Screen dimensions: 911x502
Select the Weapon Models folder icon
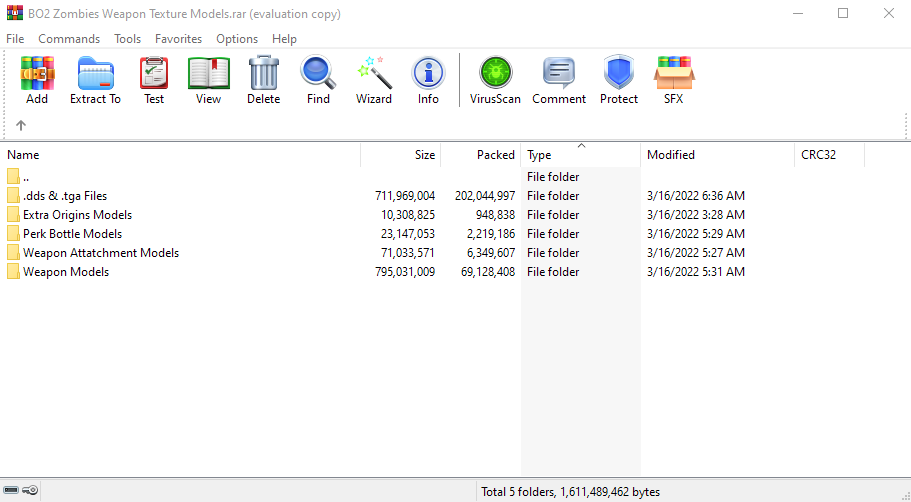[13, 272]
